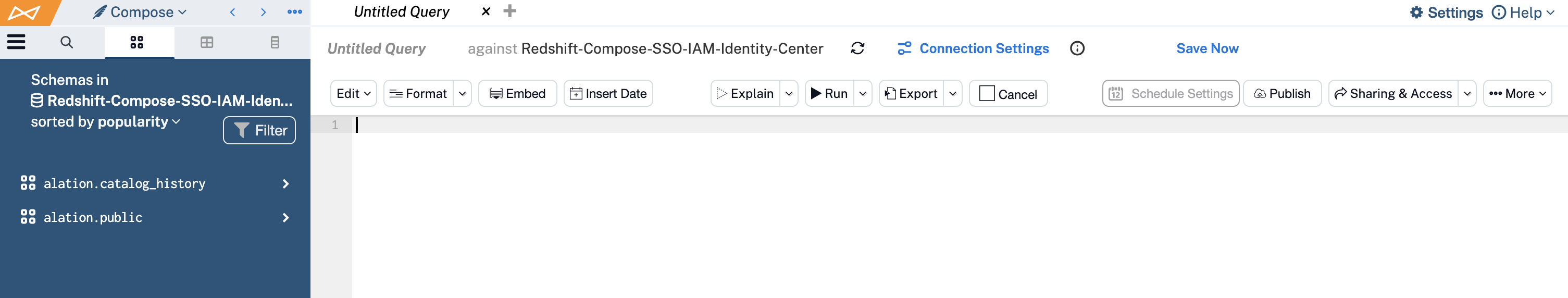
Task: Click the three dots icon beside Compose arrows
Action: pos(295,11)
